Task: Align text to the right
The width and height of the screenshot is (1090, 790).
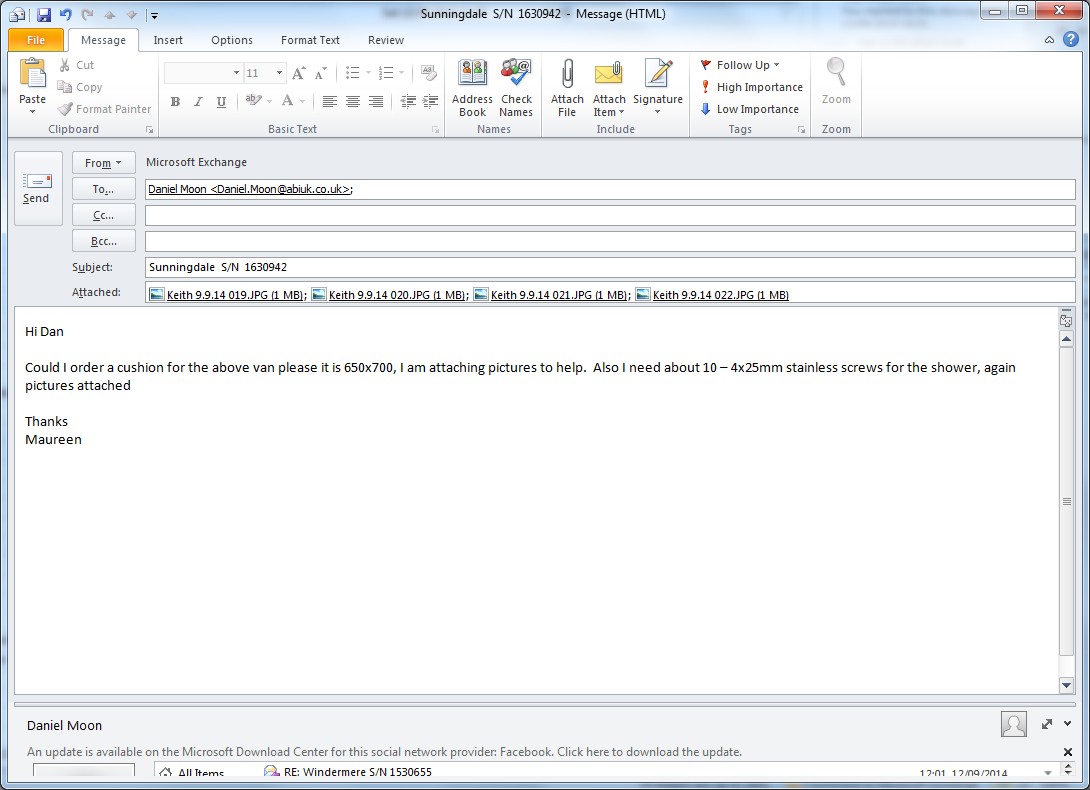Action: 375,102
